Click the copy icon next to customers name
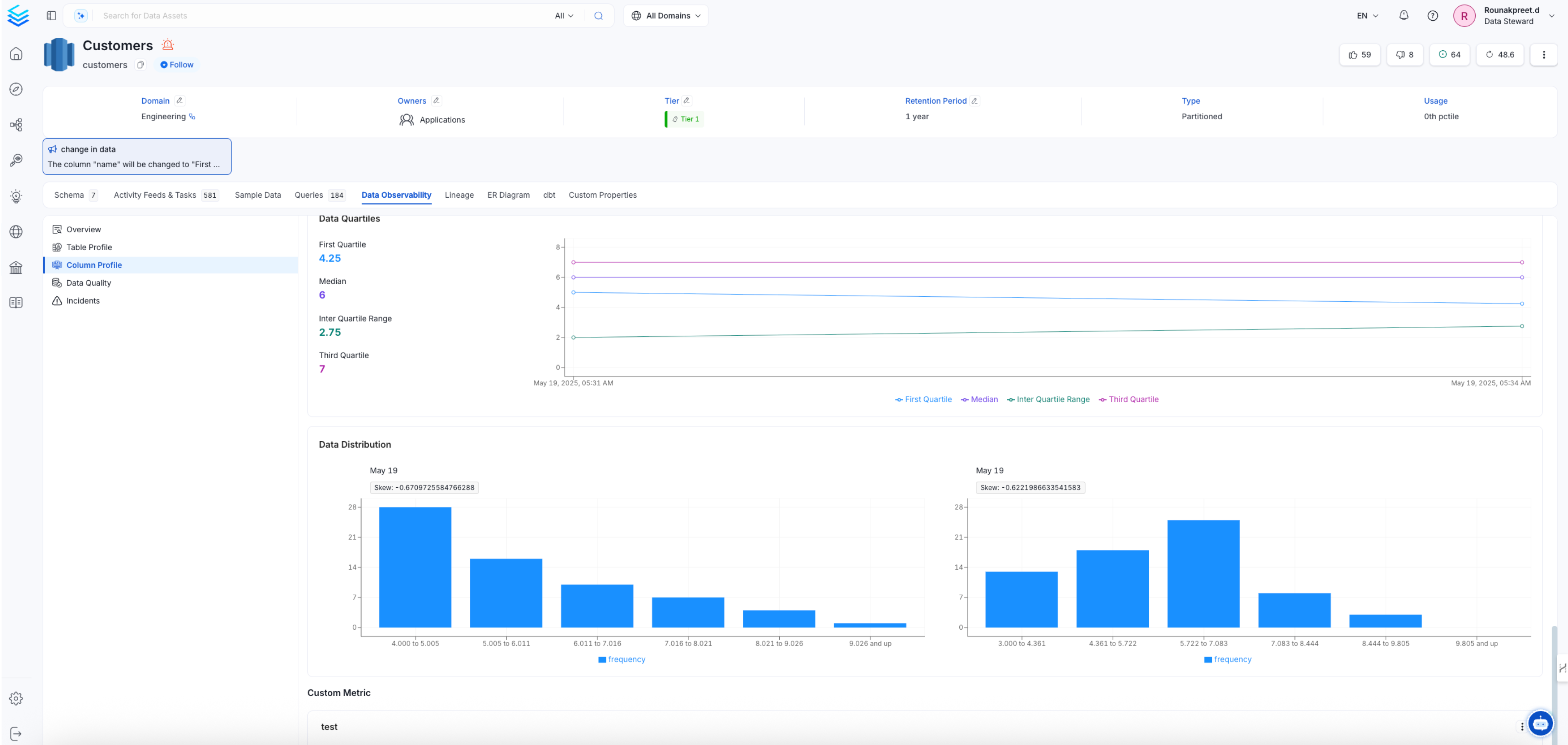The height and width of the screenshot is (745, 1568). click(x=141, y=65)
